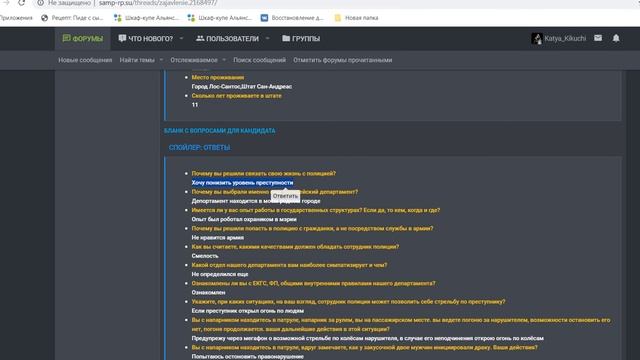
Task: Open the ЧТО НОВОГО? menu item
Action: coord(146,39)
